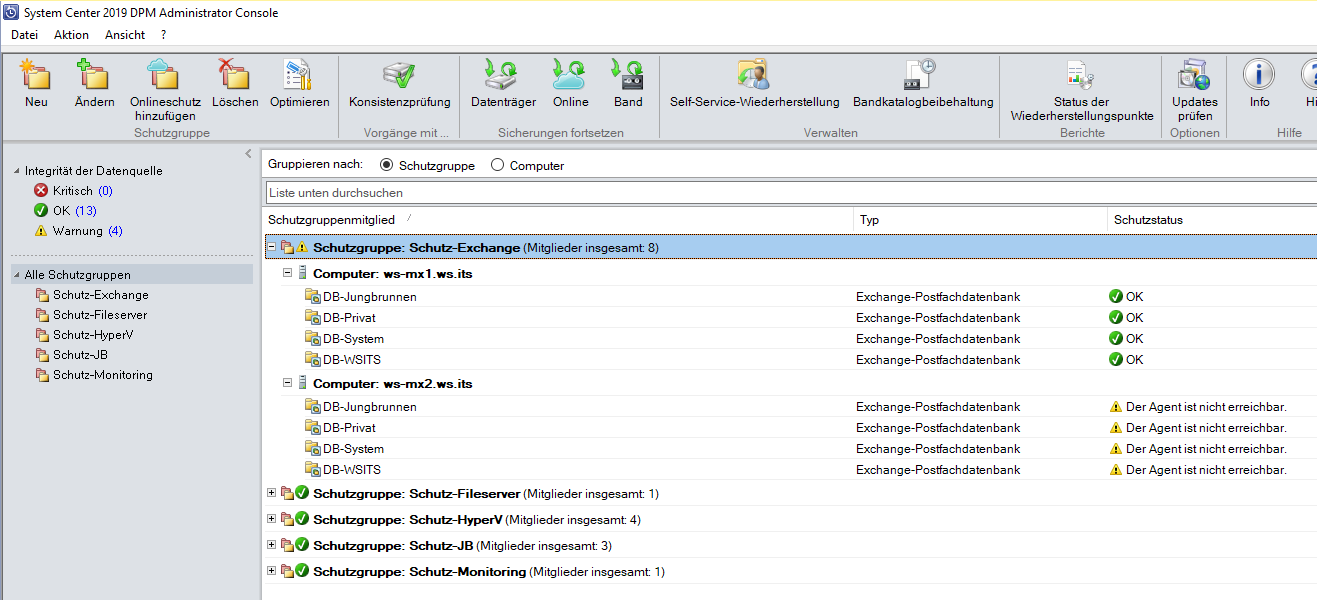Image resolution: width=1317 pixels, height=600 pixels.
Task: Click DB-Jungbrunnen database icon under ws-mx1
Action: pyautogui.click(x=312, y=296)
